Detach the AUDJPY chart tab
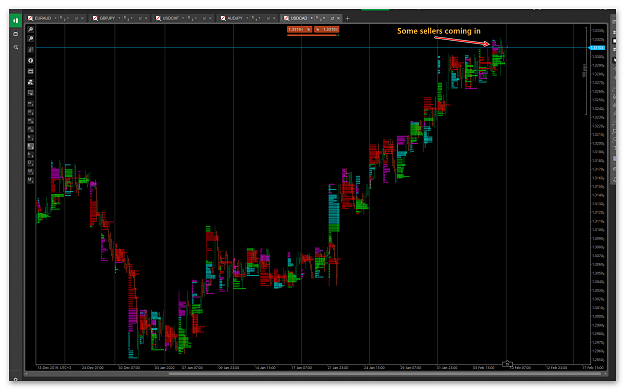625x390 pixels. click(x=268, y=18)
